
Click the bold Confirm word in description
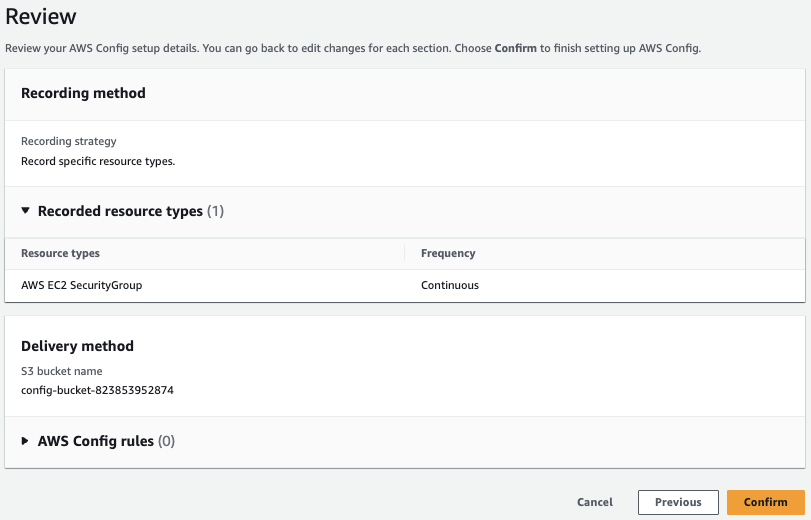pyautogui.click(x=516, y=48)
